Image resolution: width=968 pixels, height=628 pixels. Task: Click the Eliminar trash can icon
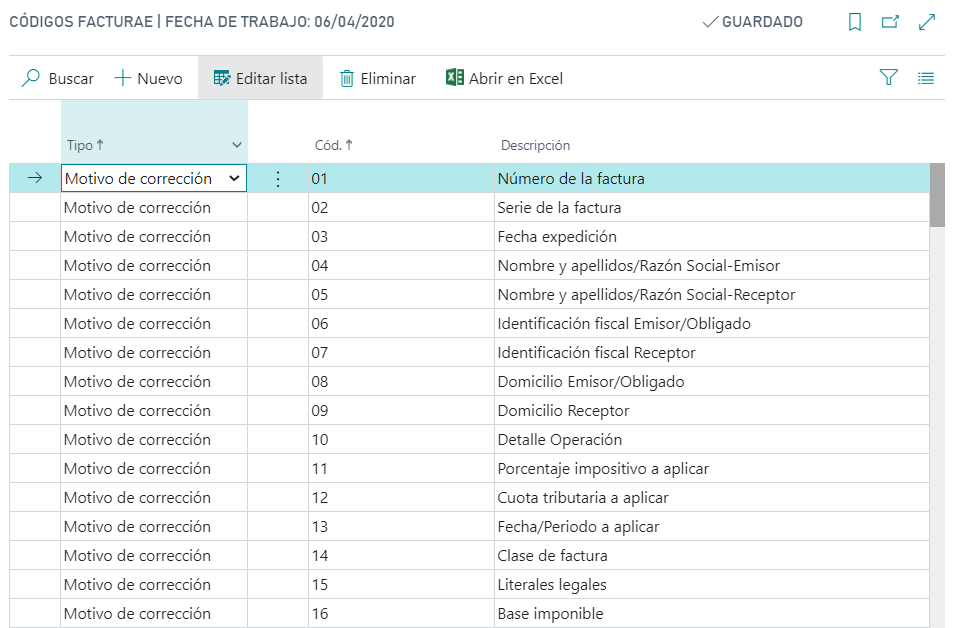[347, 78]
